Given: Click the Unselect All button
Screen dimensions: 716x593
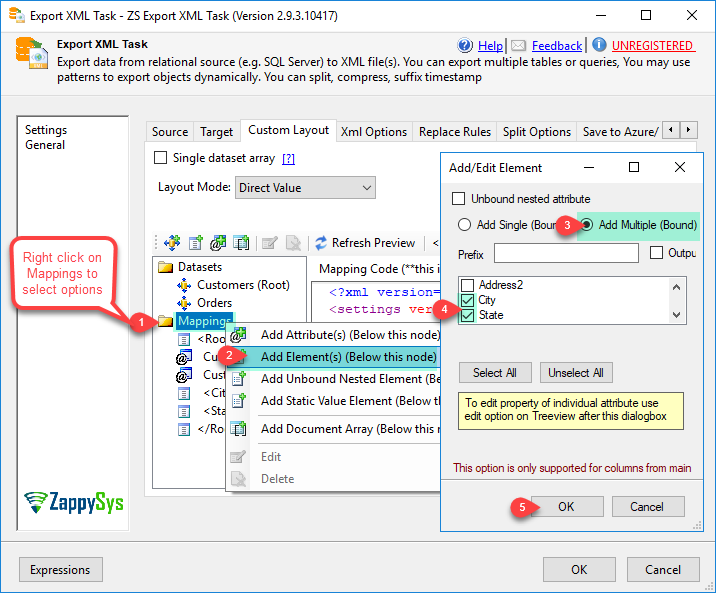Looking at the screenshot, I should click(x=576, y=373).
